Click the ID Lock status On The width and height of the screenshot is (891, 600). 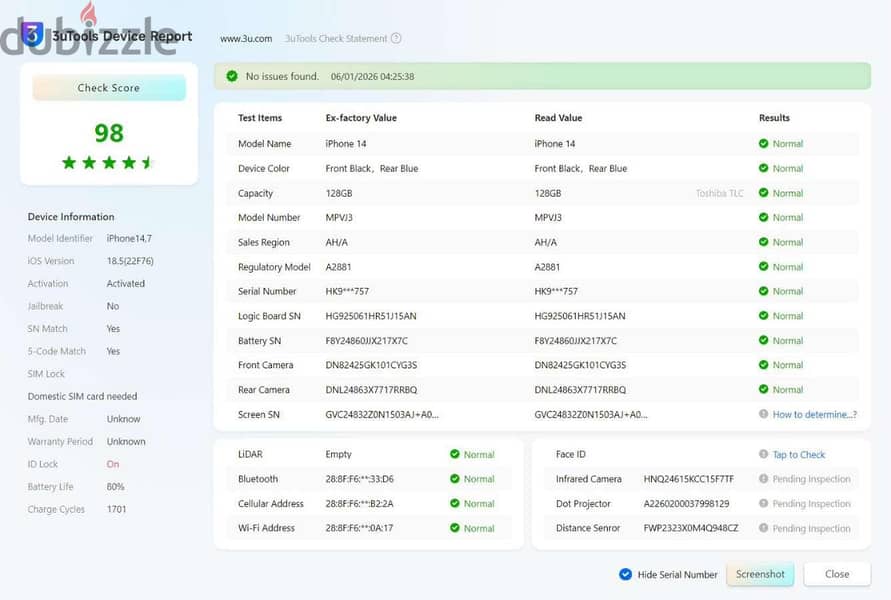113,464
